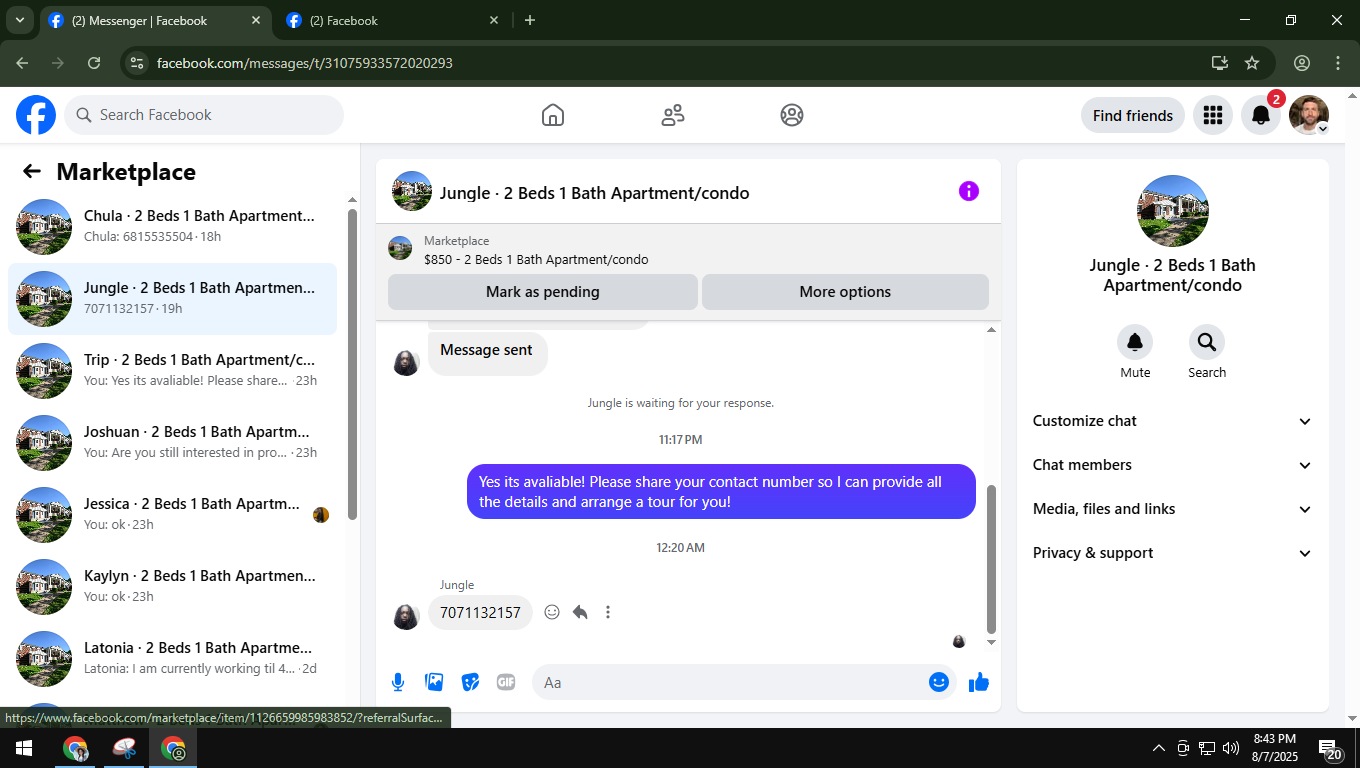Click the chat messages scrollbar thumb
This screenshot has width=1360, height=768.
point(991,560)
